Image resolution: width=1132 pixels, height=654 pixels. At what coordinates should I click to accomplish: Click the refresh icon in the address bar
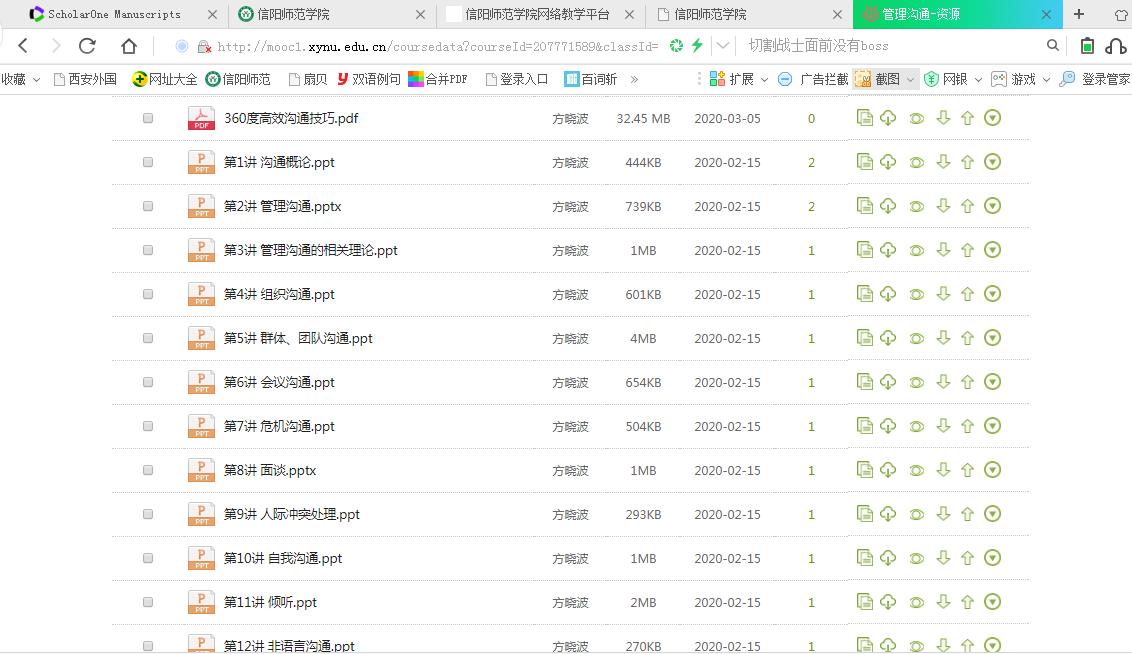click(x=87, y=45)
